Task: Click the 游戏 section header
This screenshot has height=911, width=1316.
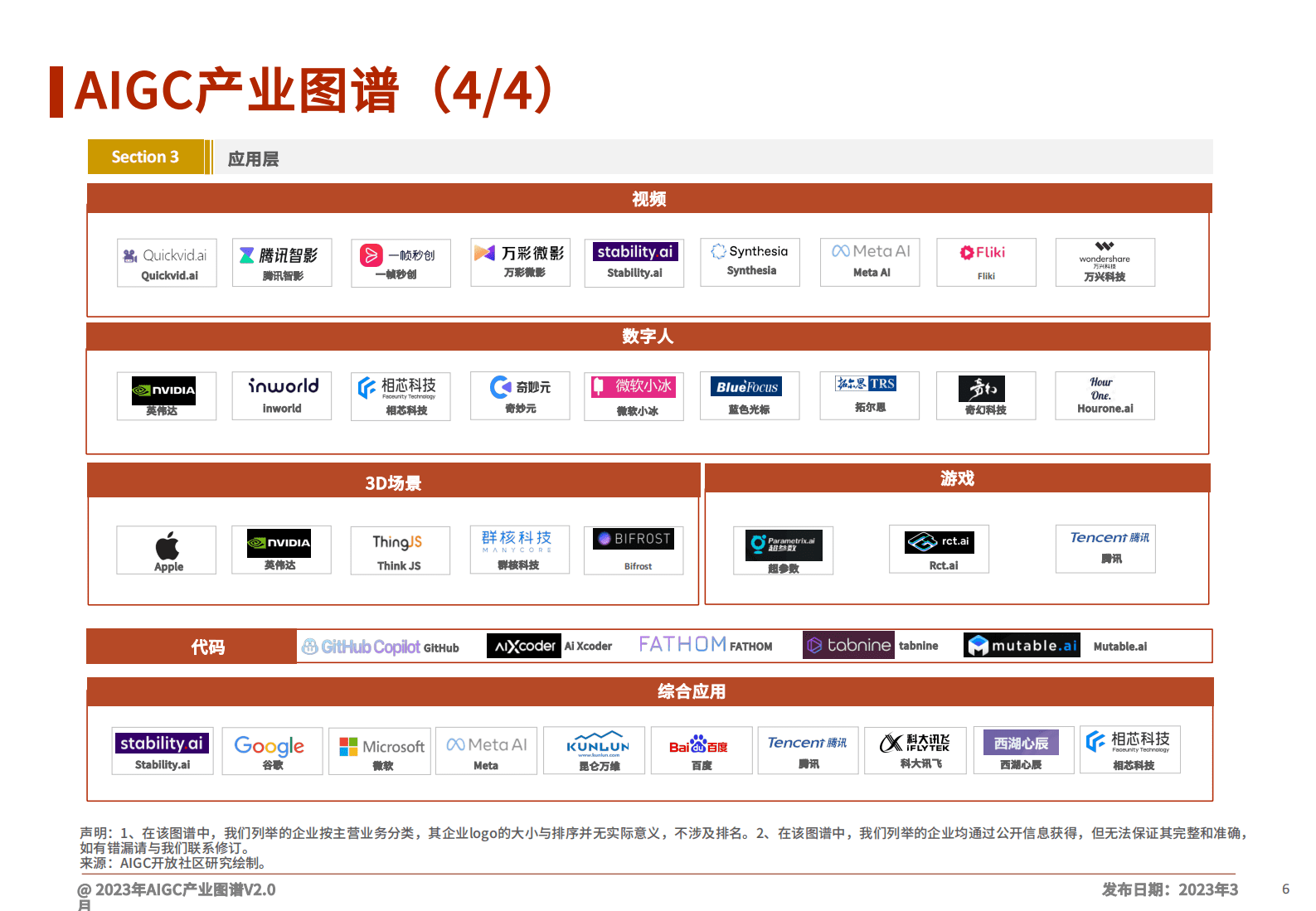Action: (x=957, y=478)
